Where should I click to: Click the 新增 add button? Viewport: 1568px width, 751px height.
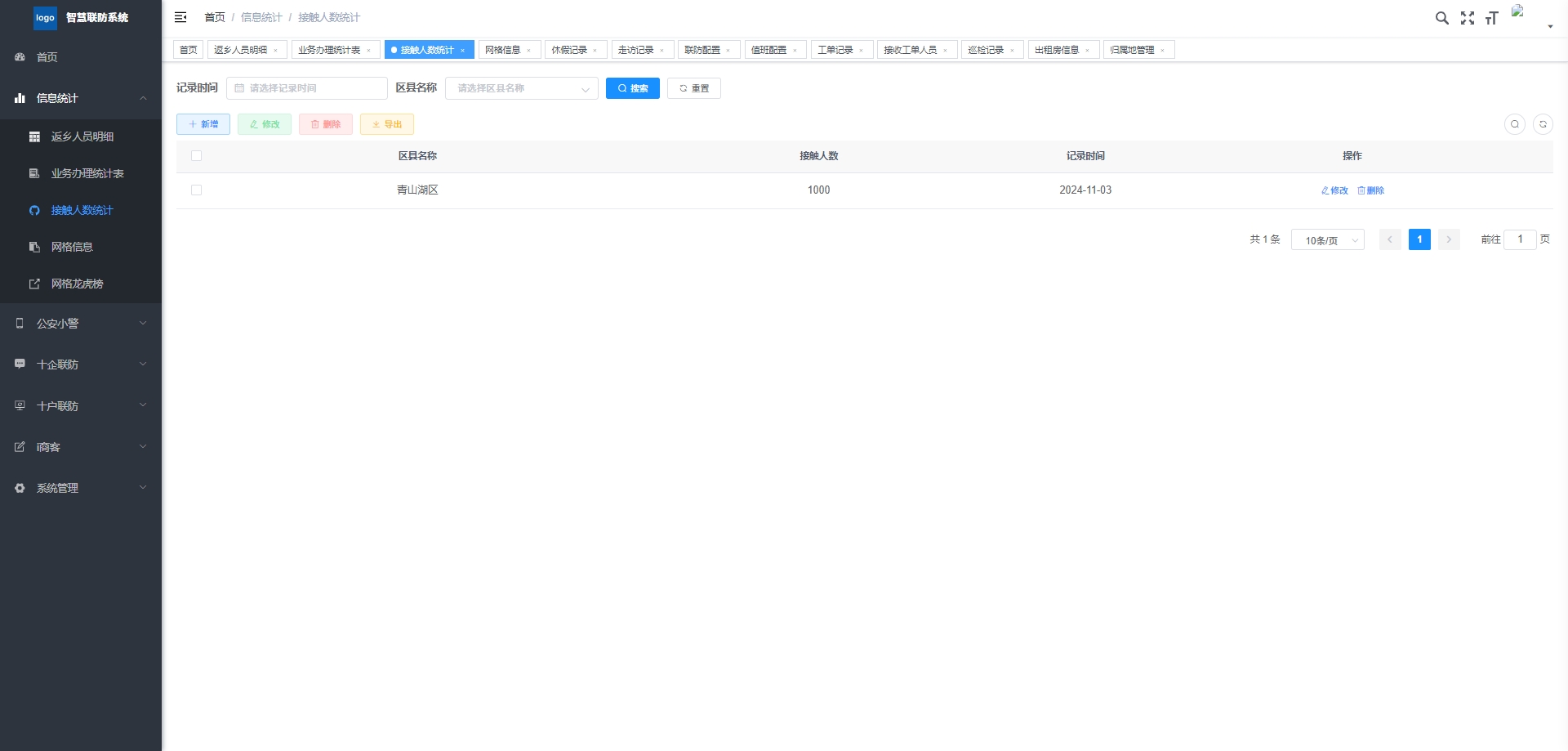[x=203, y=124]
